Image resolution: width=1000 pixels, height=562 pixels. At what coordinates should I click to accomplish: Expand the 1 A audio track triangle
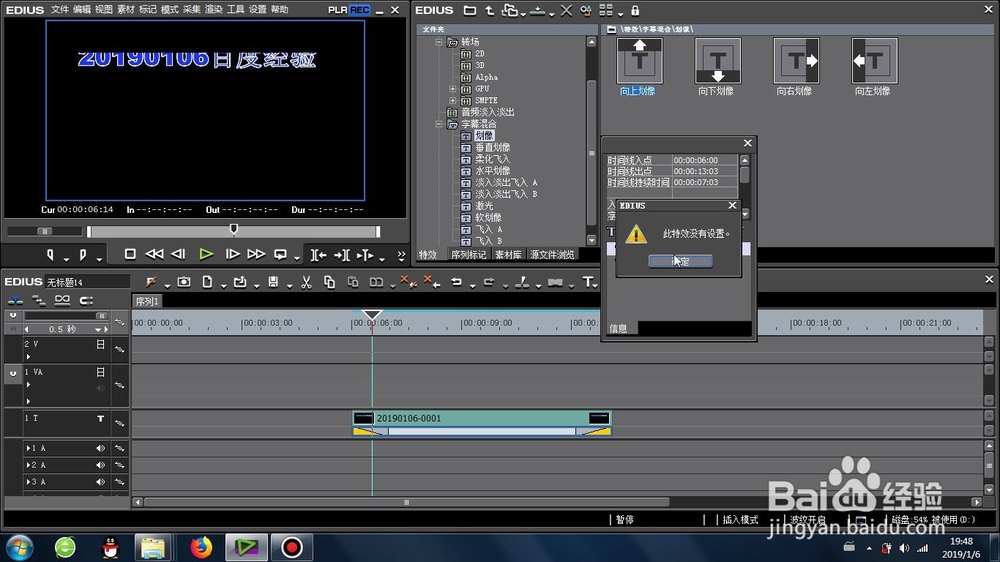click(28, 448)
